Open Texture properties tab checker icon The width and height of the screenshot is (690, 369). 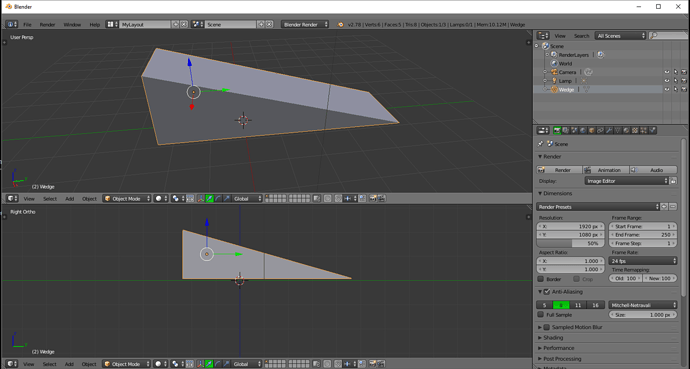coord(635,131)
